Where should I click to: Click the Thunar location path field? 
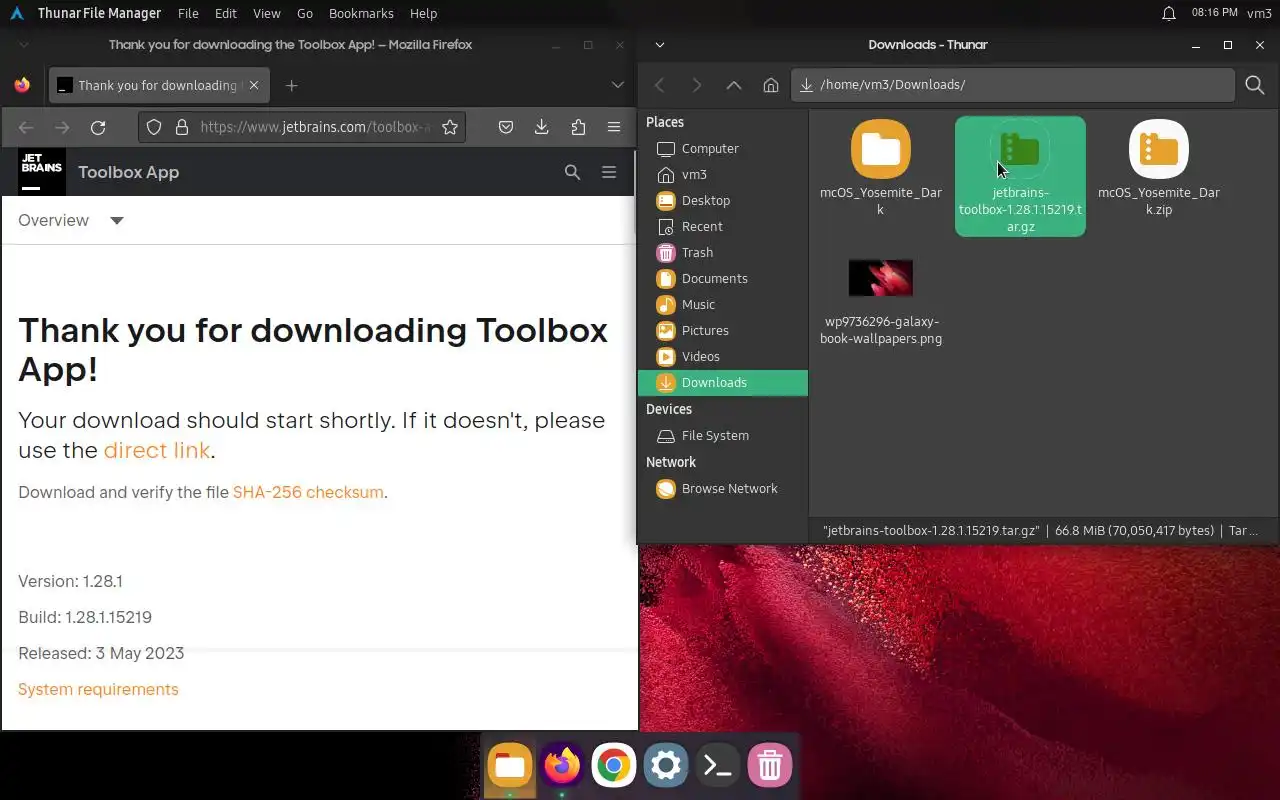tap(1012, 85)
